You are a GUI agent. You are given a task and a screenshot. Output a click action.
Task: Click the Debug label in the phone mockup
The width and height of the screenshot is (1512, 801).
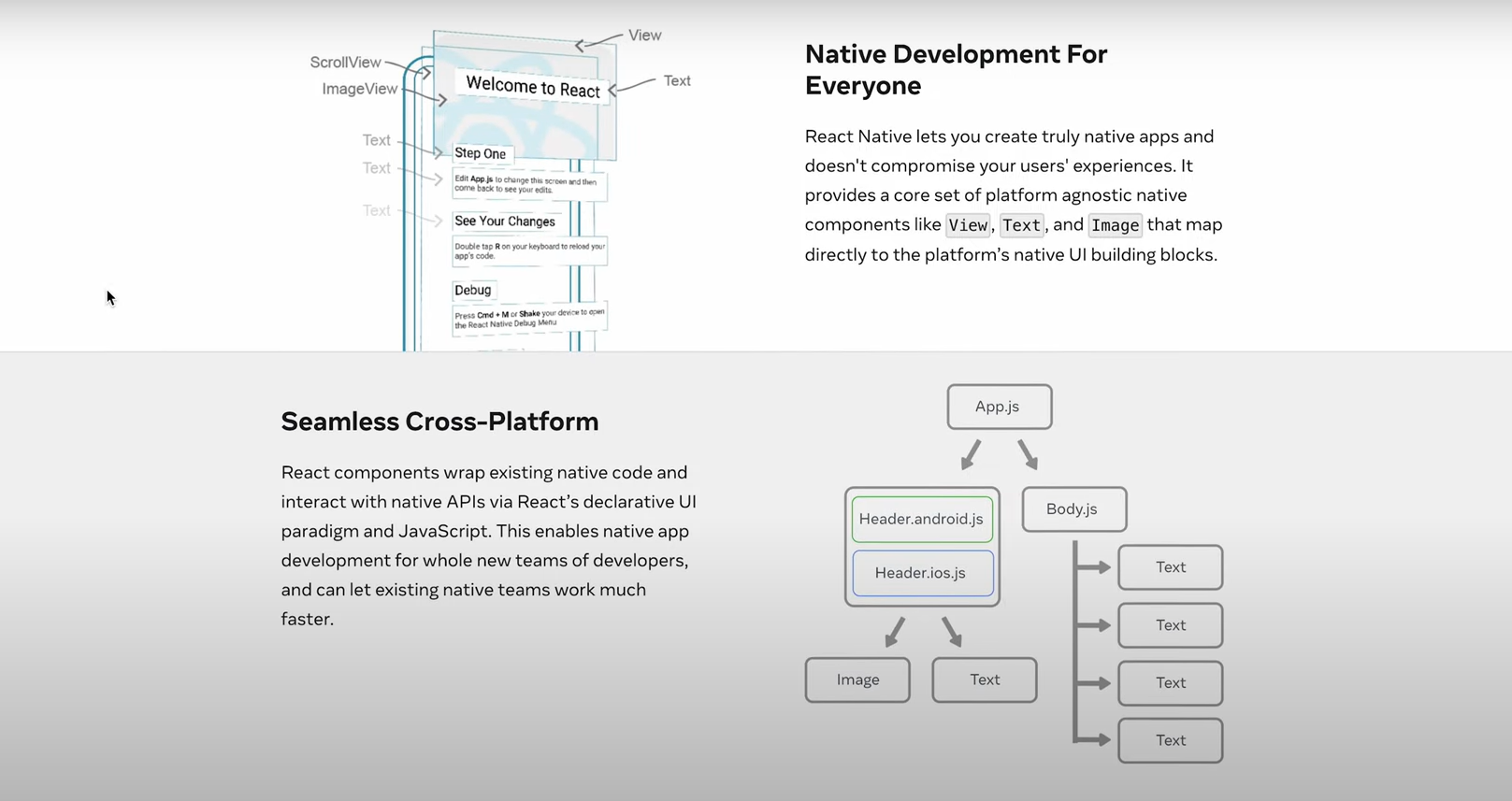pos(472,290)
